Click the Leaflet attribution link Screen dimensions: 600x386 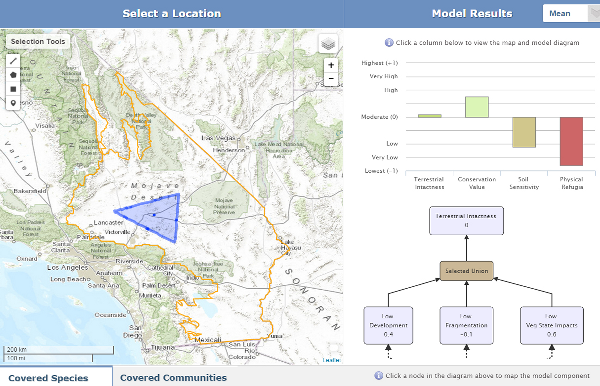click(x=331, y=360)
